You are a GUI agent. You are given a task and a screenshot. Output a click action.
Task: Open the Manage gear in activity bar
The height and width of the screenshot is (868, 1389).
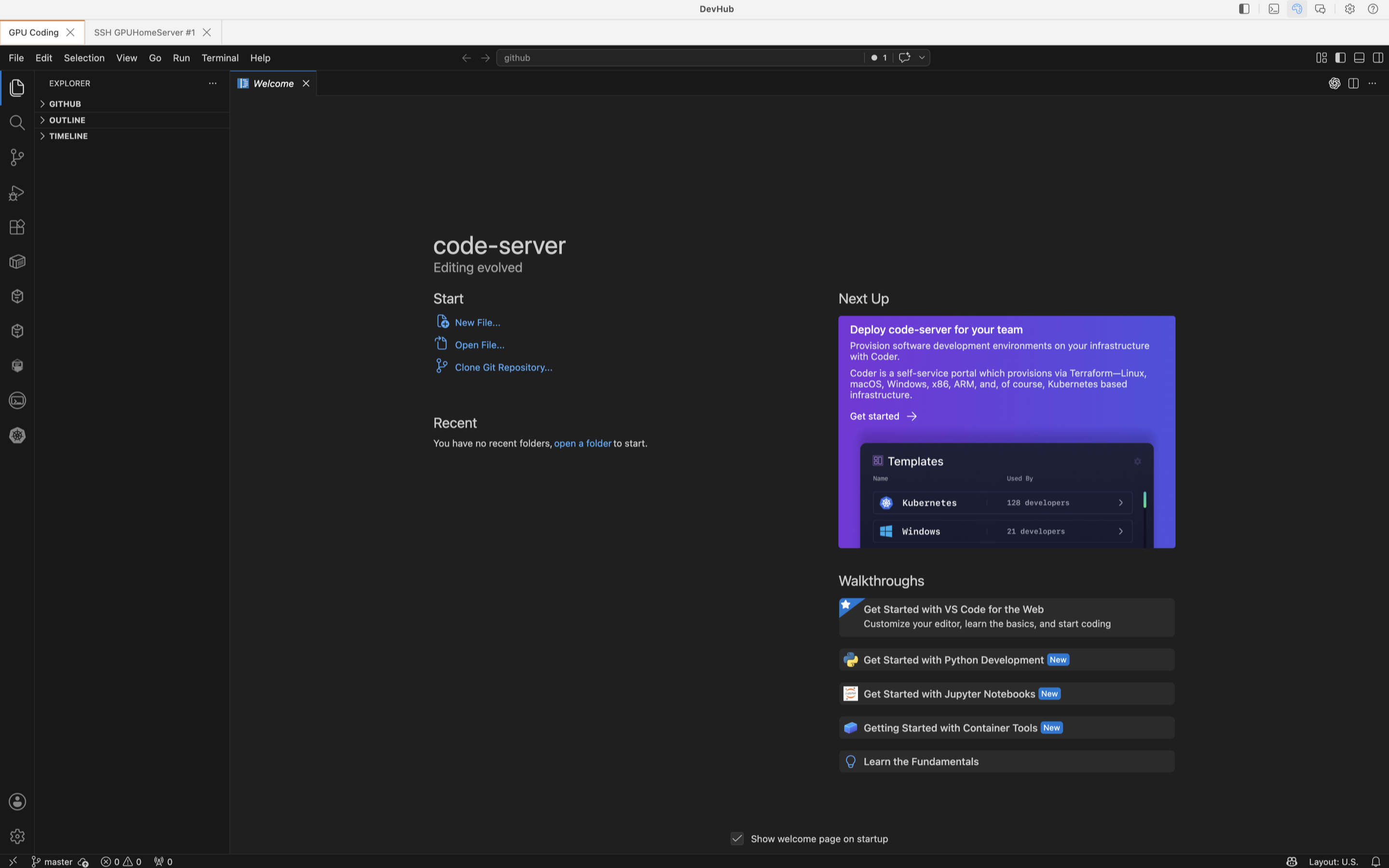(x=17, y=836)
